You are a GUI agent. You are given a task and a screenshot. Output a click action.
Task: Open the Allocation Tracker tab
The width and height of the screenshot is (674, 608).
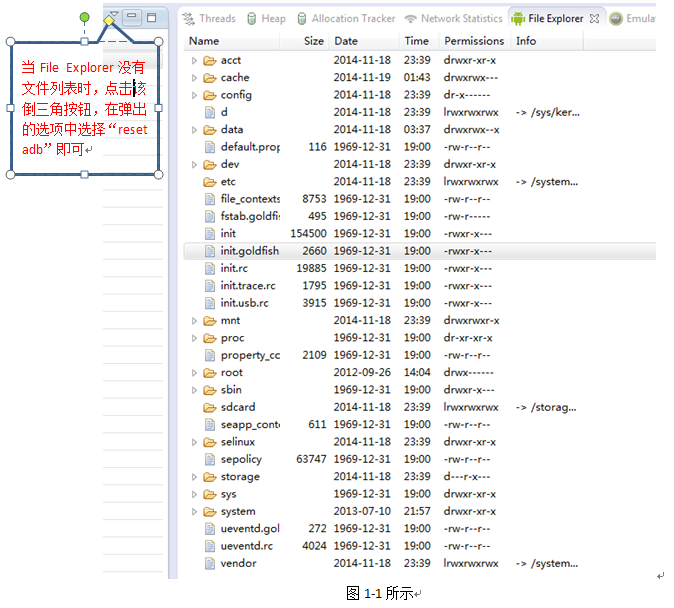[x=346, y=18]
